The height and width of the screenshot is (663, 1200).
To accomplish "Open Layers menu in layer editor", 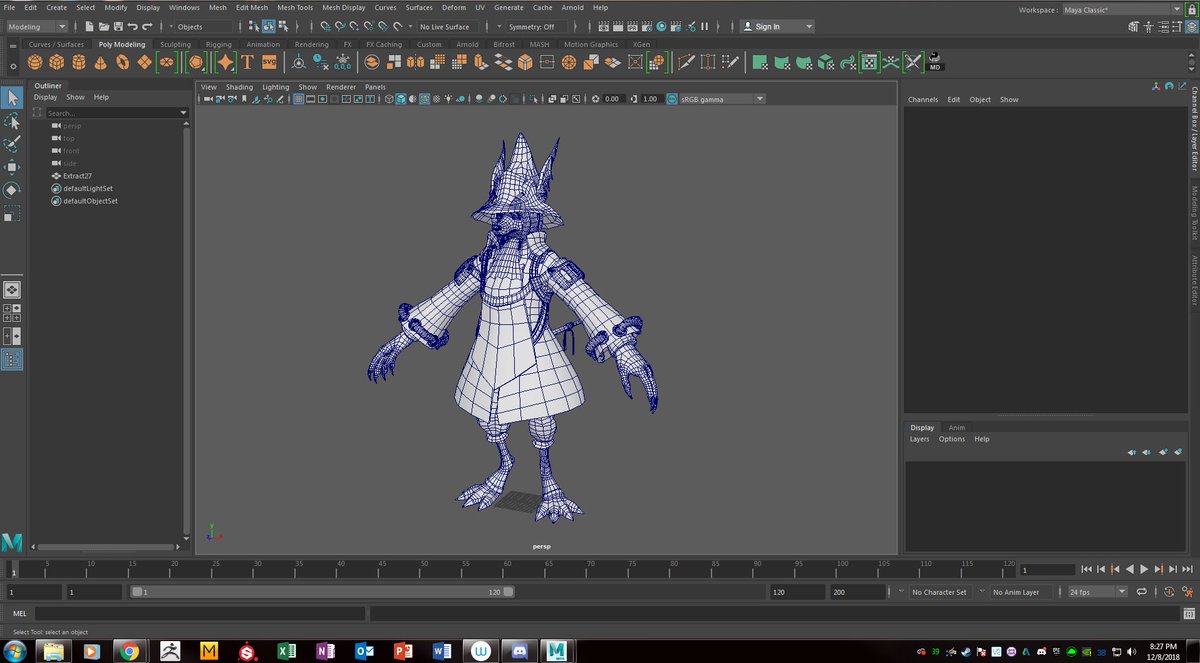I will 919,439.
